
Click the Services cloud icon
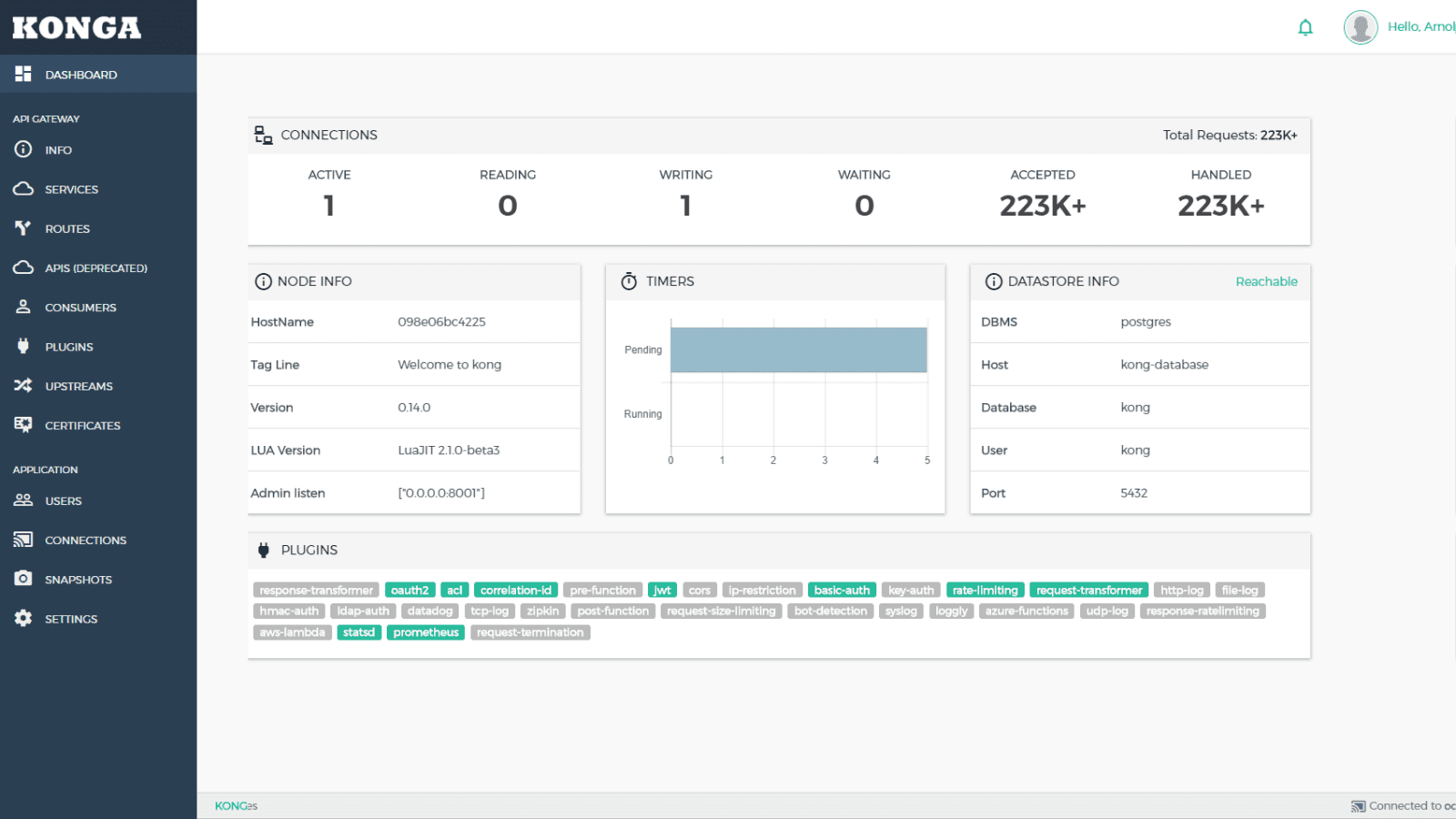tap(23, 188)
